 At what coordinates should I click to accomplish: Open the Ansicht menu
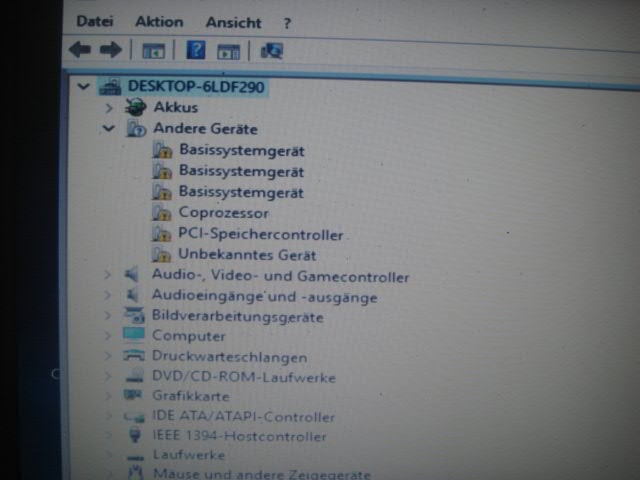point(233,22)
